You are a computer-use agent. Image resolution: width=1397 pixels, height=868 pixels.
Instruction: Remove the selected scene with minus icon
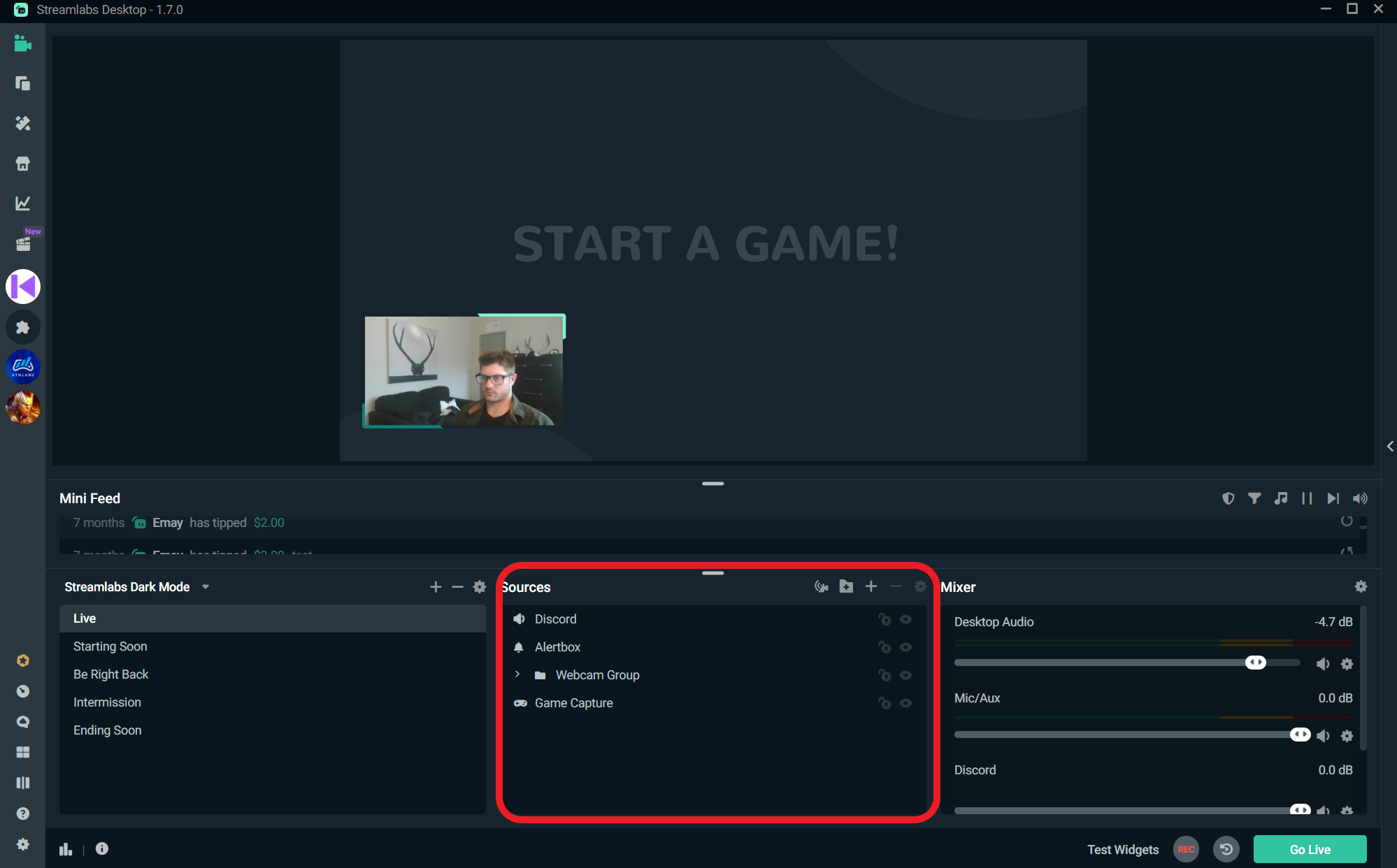[x=457, y=587]
